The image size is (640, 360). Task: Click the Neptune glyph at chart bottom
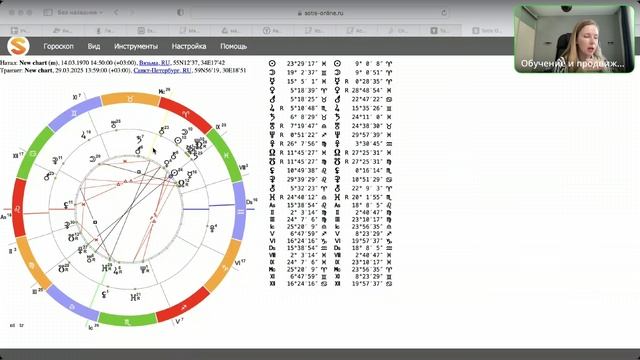(144, 269)
